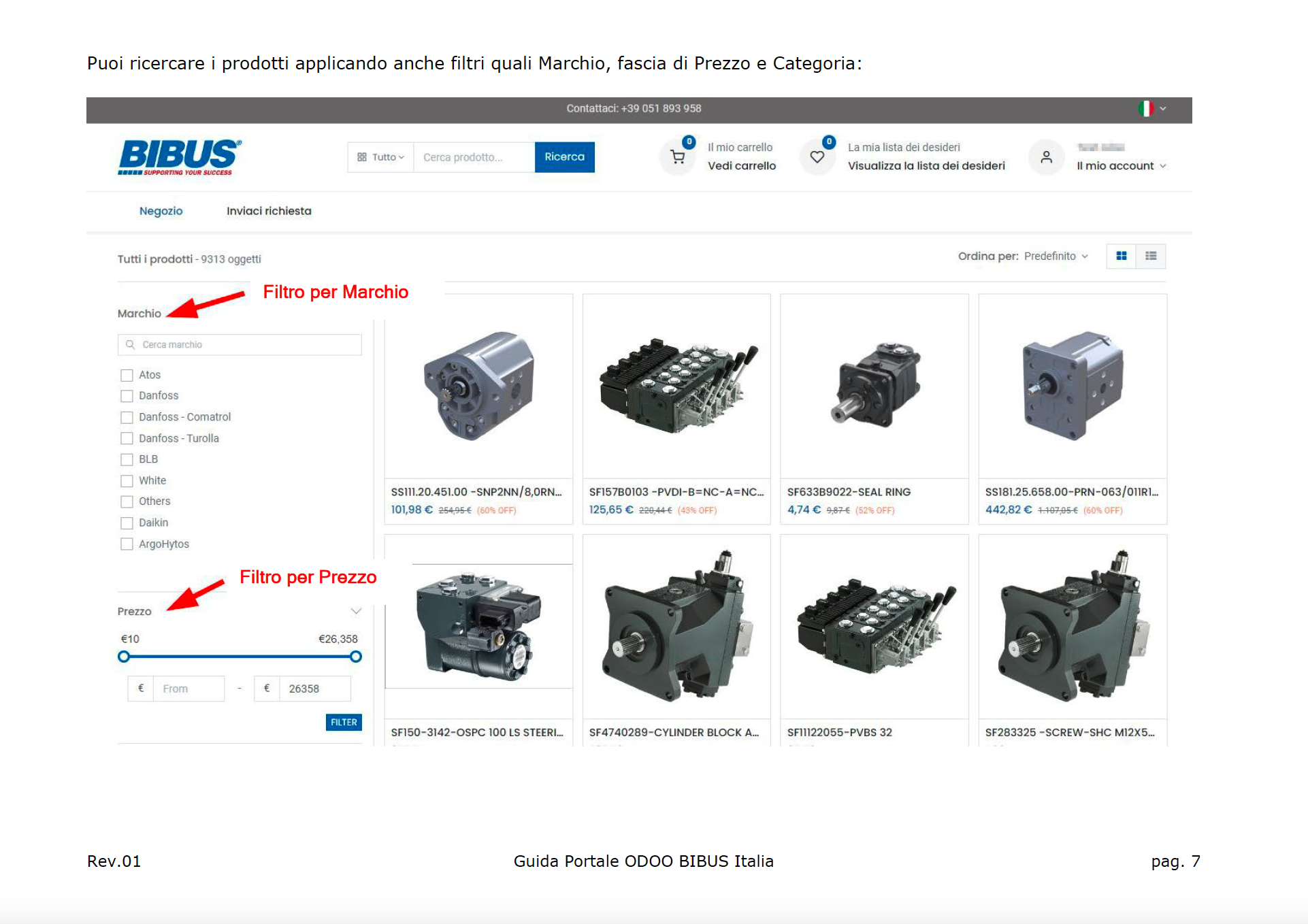
Task: Click the FILTER price button
Action: pyautogui.click(x=344, y=723)
